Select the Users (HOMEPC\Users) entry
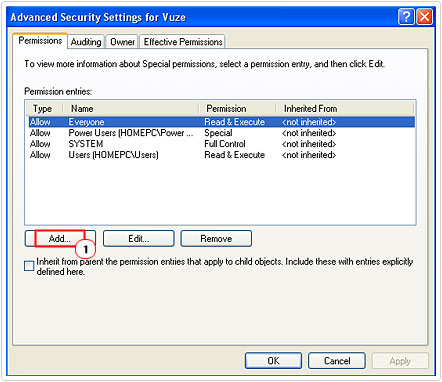442x382 pixels. 222,155
